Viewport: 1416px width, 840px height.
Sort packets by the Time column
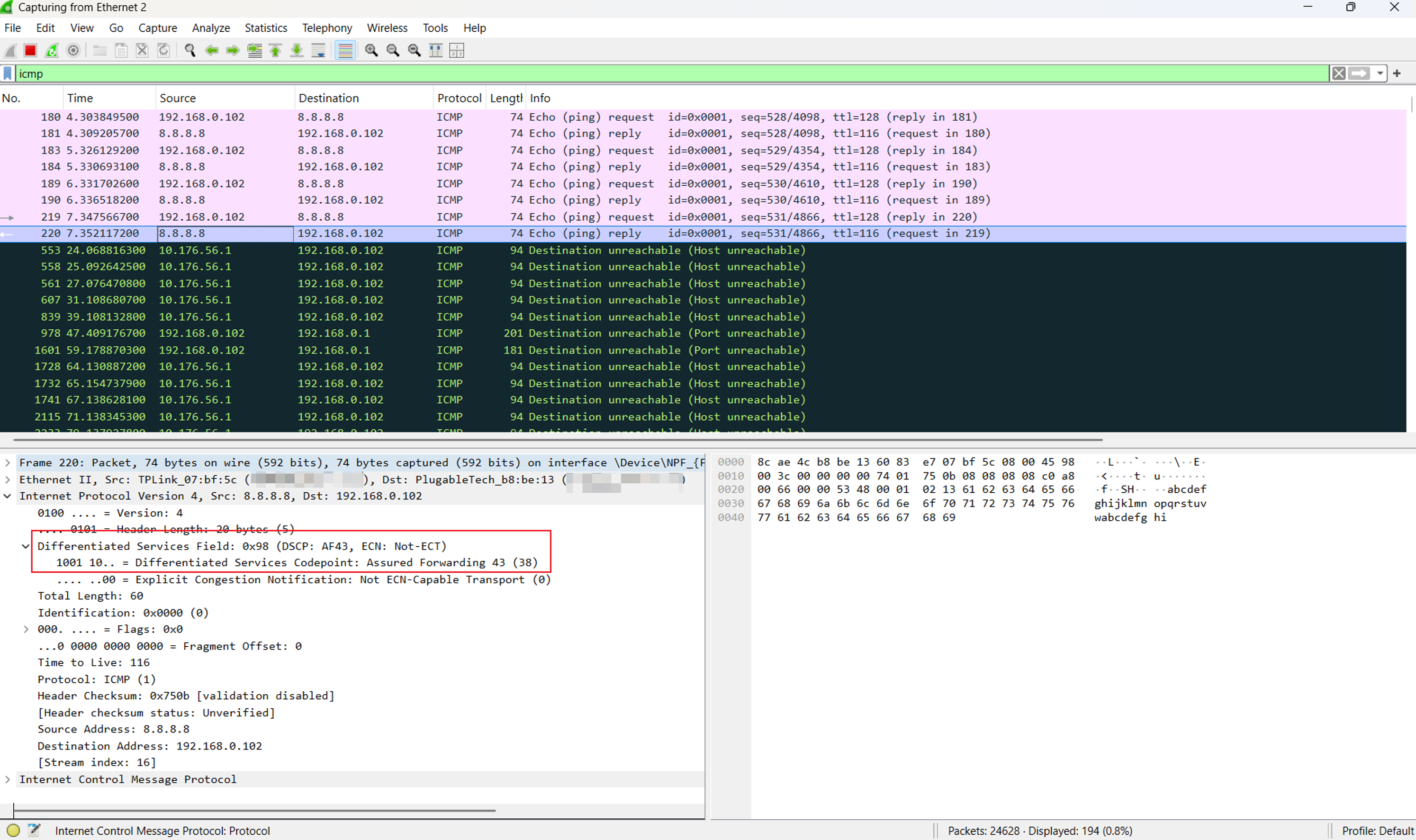click(x=109, y=98)
